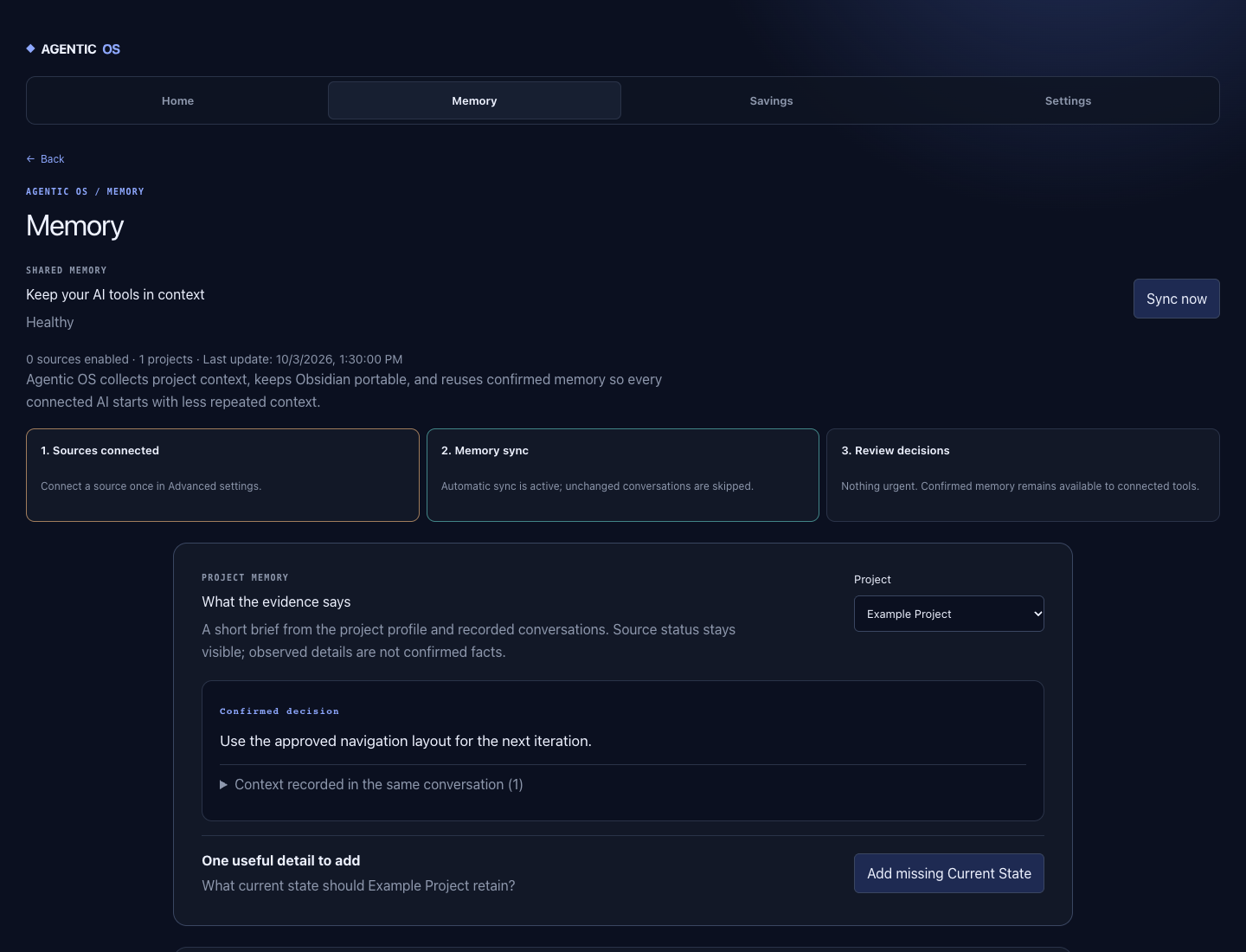Click the 'Keep your AI tools in context' text
The height and width of the screenshot is (952, 1246).
tap(115, 294)
